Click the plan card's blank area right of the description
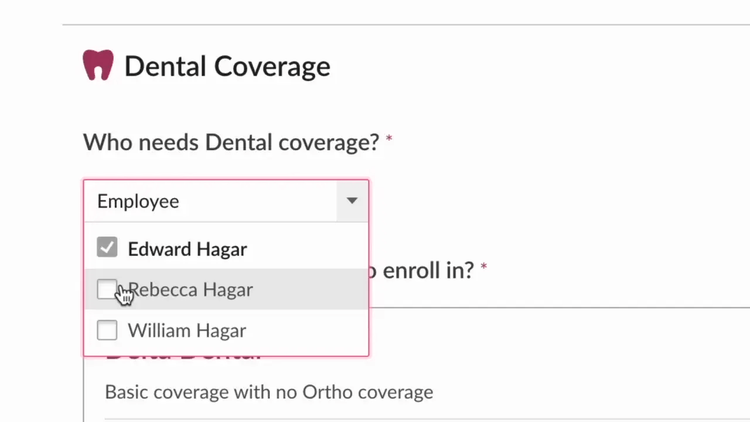The height and width of the screenshot is (422, 750). click(x=588, y=392)
